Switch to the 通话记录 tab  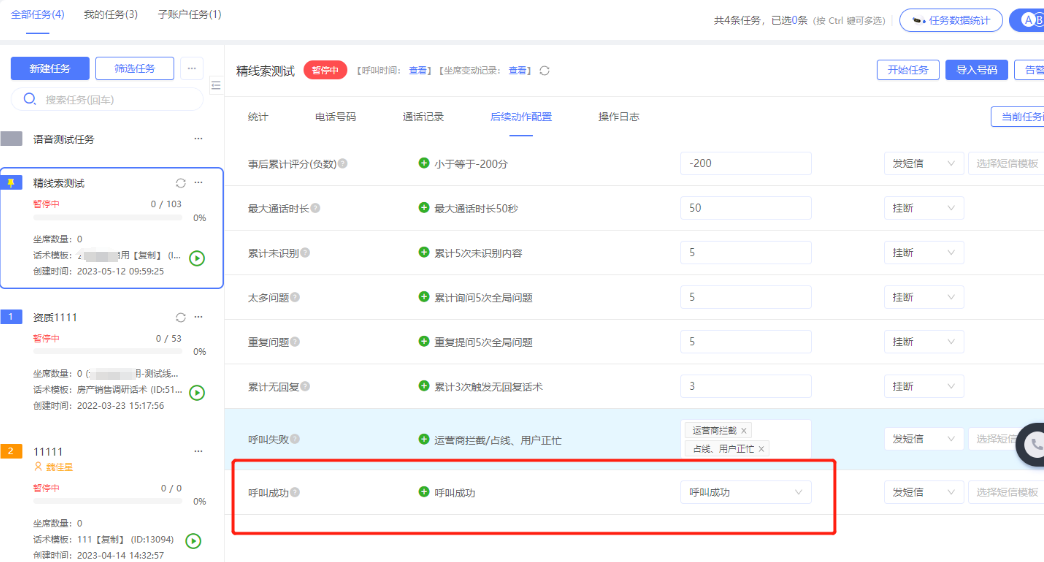423,117
